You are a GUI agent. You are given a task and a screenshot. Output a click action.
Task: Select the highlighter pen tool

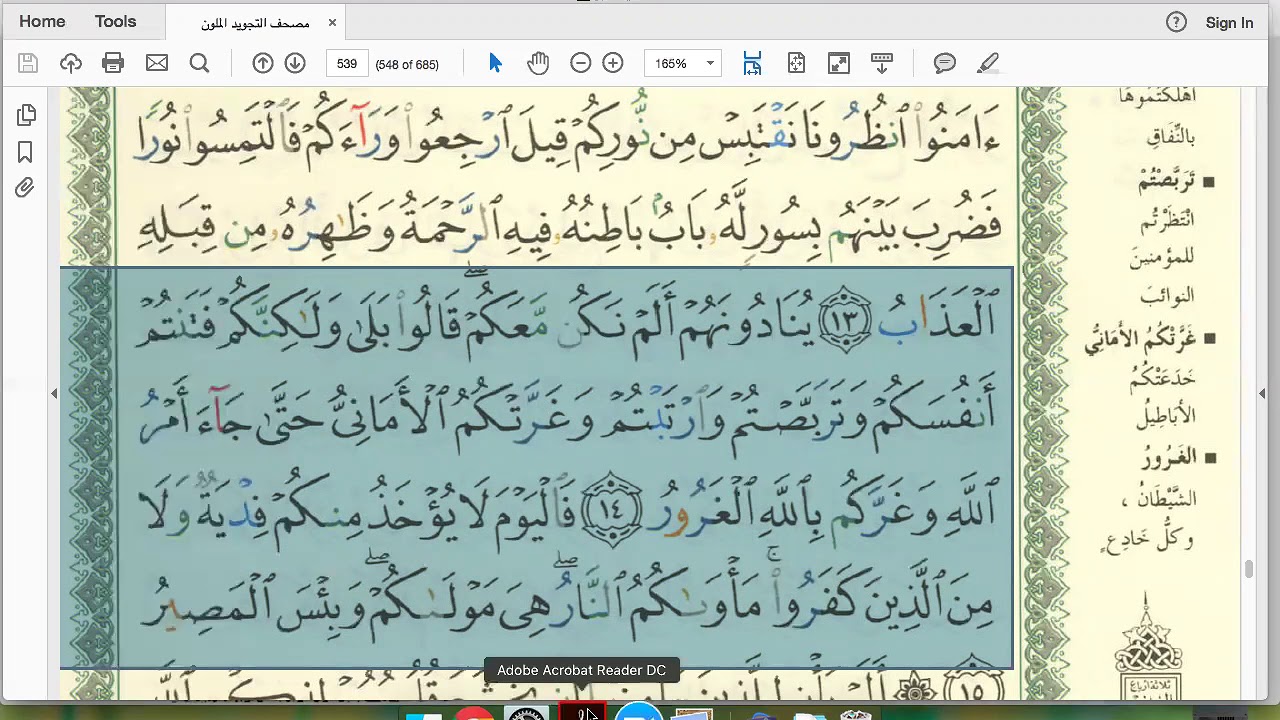(x=988, y=64)
